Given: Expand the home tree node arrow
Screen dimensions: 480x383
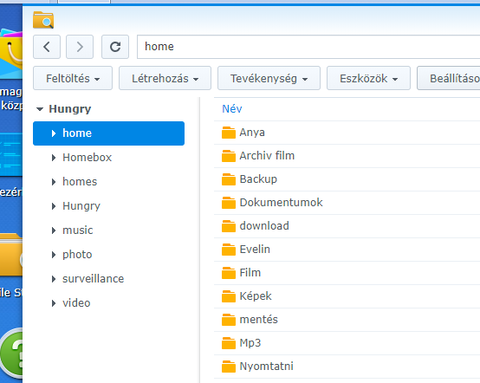Looking at the screenshot, I should [x=54, y=133].
